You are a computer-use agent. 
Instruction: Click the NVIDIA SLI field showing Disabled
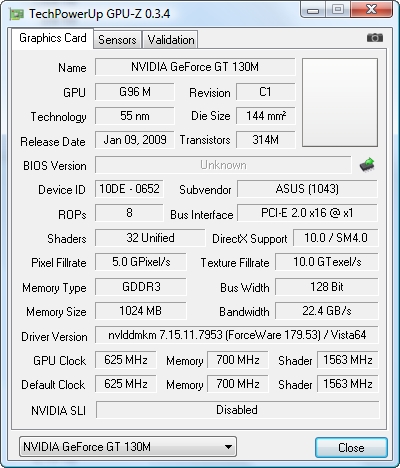click(237, 410)
